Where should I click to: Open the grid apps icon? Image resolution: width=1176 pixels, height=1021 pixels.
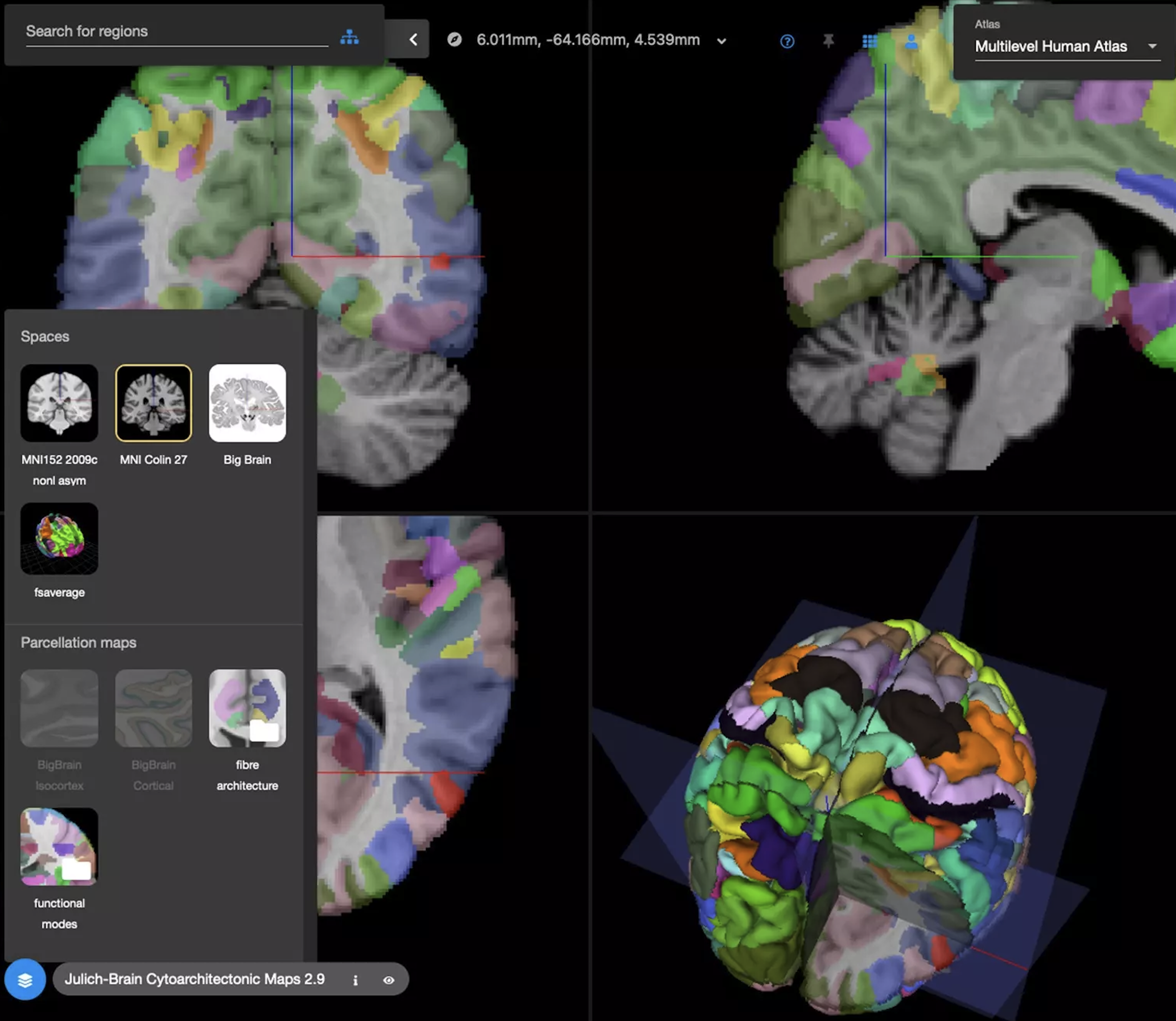pos(869,41)
